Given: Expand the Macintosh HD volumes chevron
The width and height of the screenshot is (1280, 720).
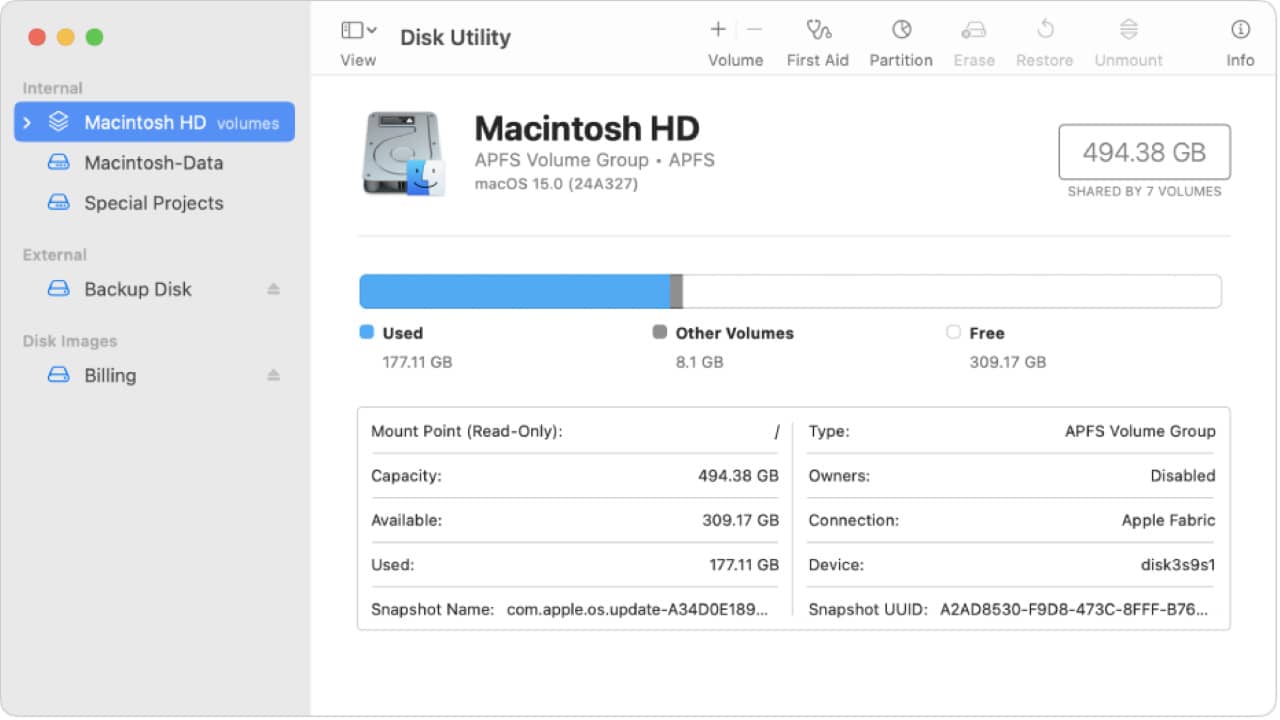Looking at the screenshot, I should pyautogui.click(x=27, y=123).
